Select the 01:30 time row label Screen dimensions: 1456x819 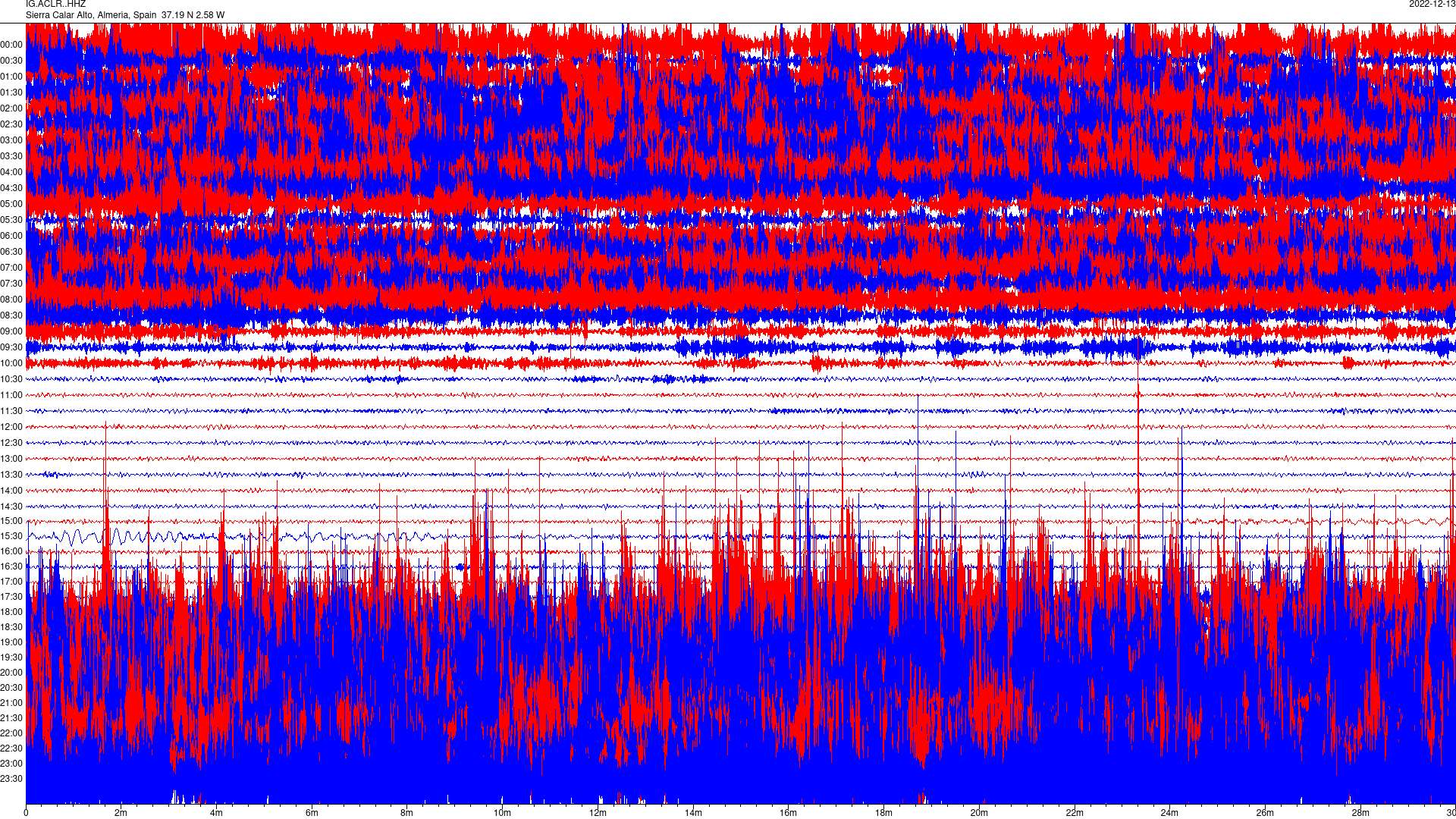[x=11, y=93]
